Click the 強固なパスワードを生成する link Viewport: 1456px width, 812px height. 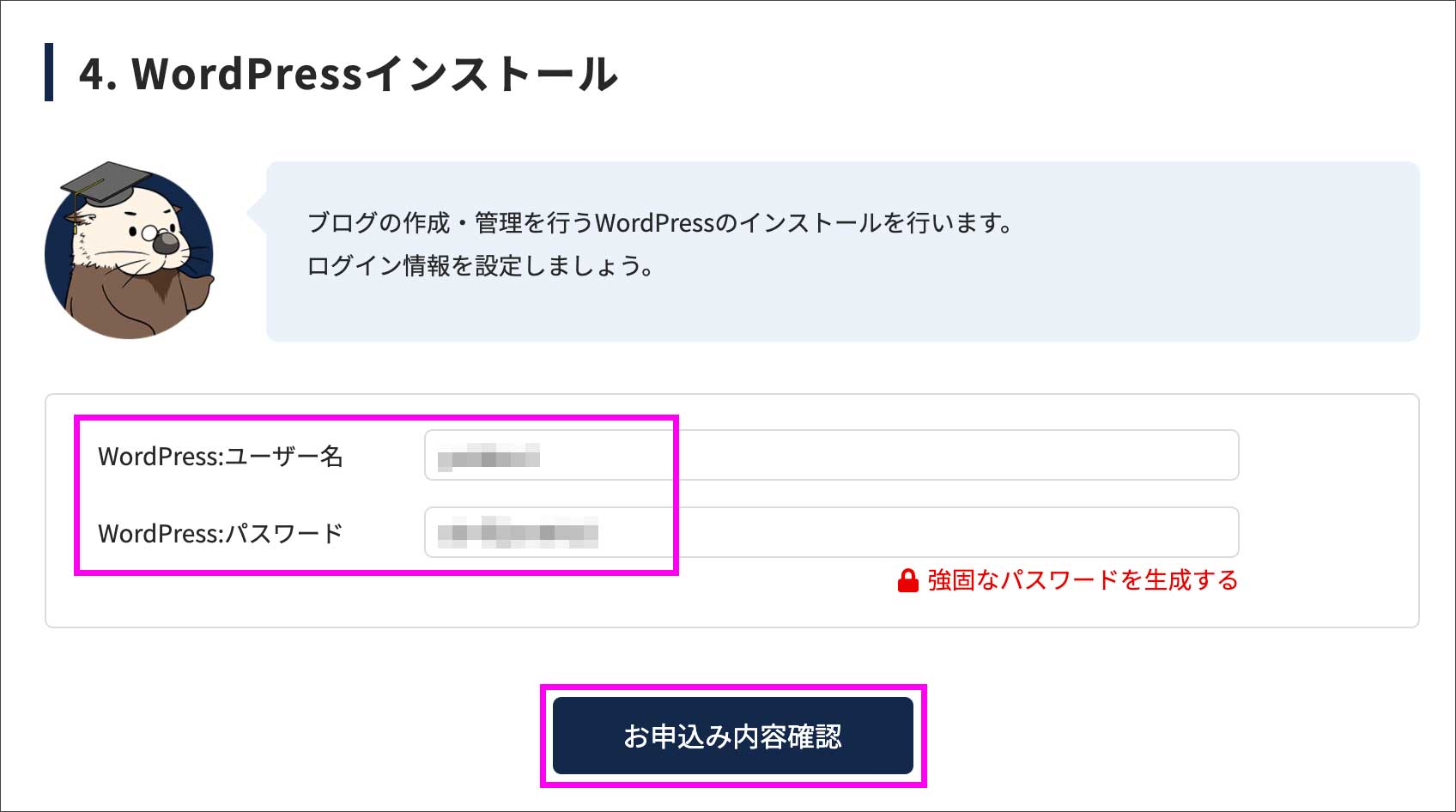[1082, 581]
